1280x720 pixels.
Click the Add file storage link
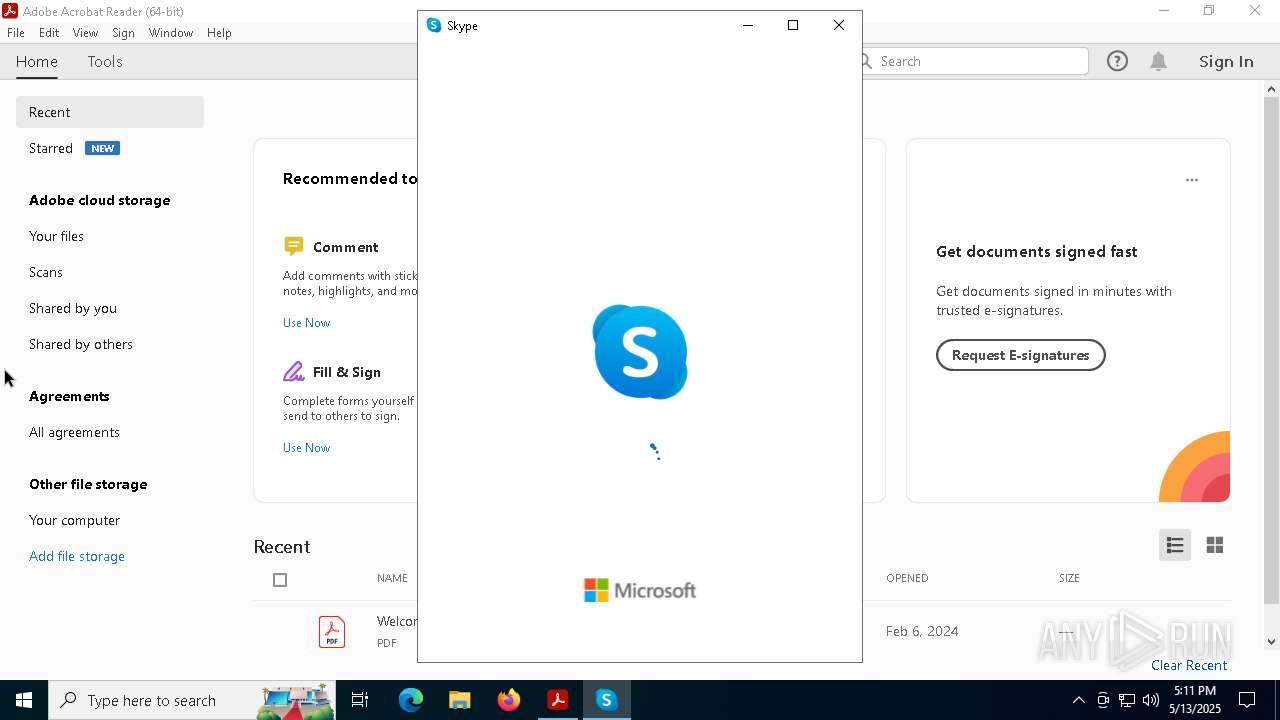[x=77, y=556]
